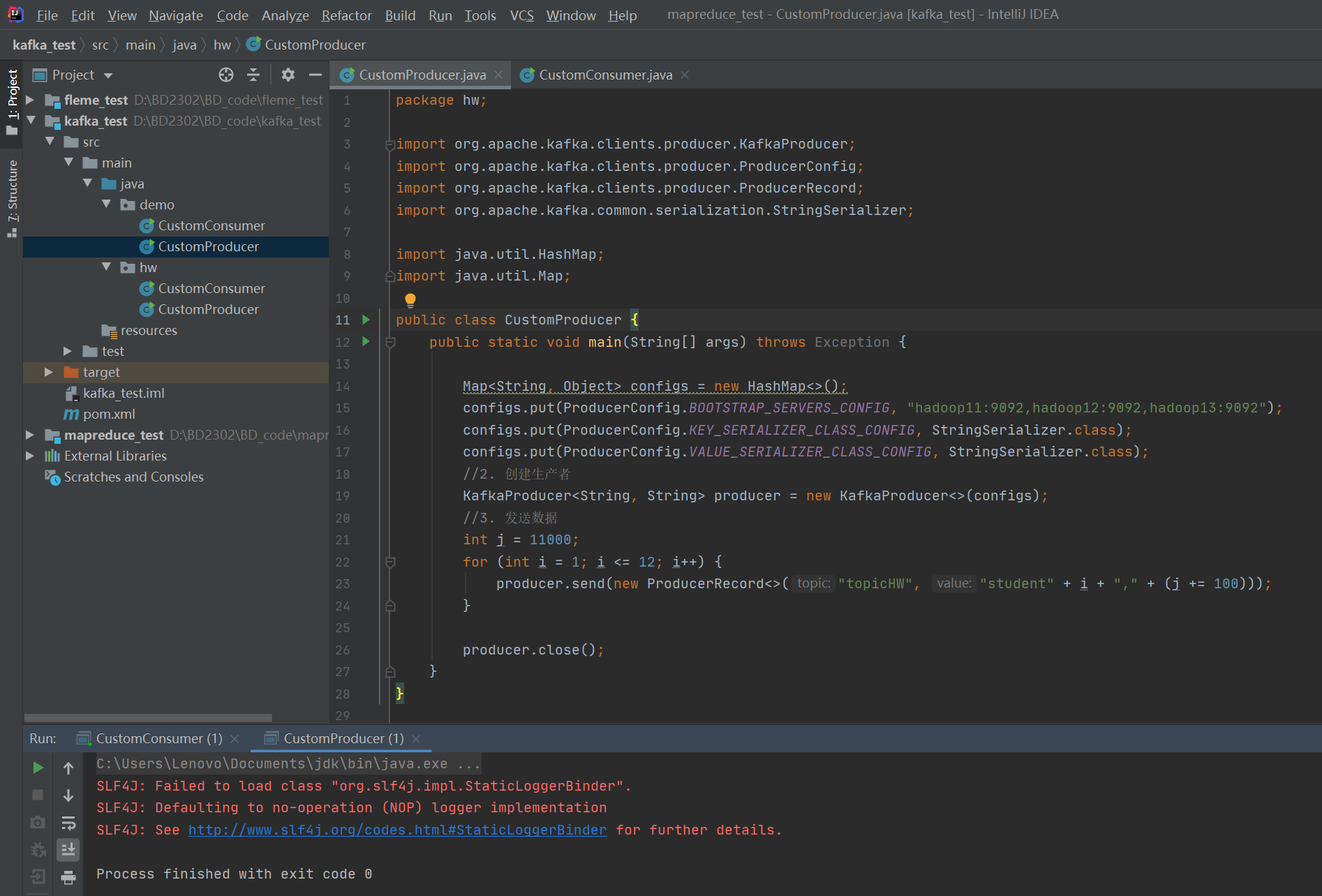The height and width of the screenshot is (896, 1322).
Task: Click the locate-in-project crosshair icon
Action: point(225,75)
